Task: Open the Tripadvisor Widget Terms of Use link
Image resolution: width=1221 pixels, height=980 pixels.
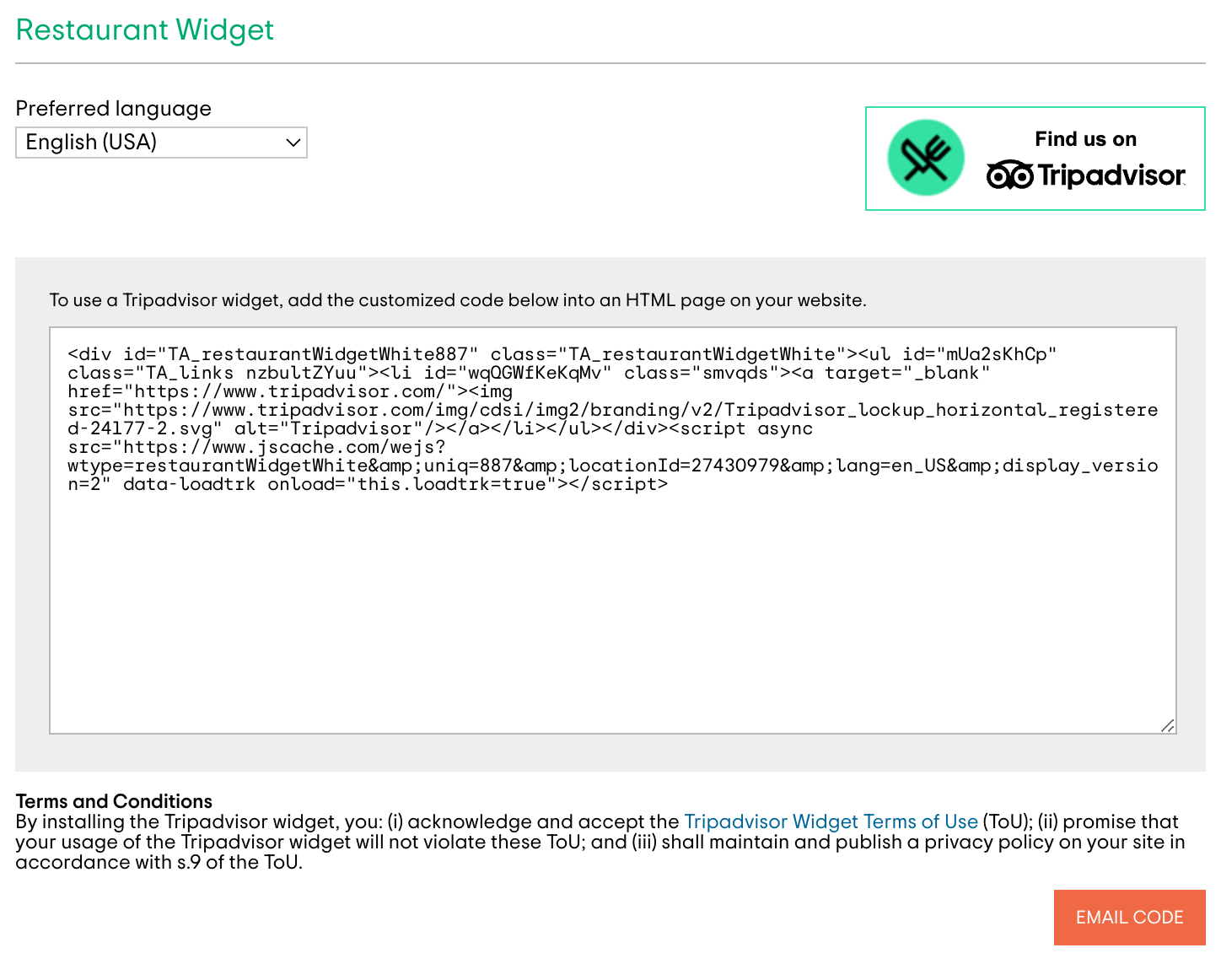Action: click(x=831, y=821)
